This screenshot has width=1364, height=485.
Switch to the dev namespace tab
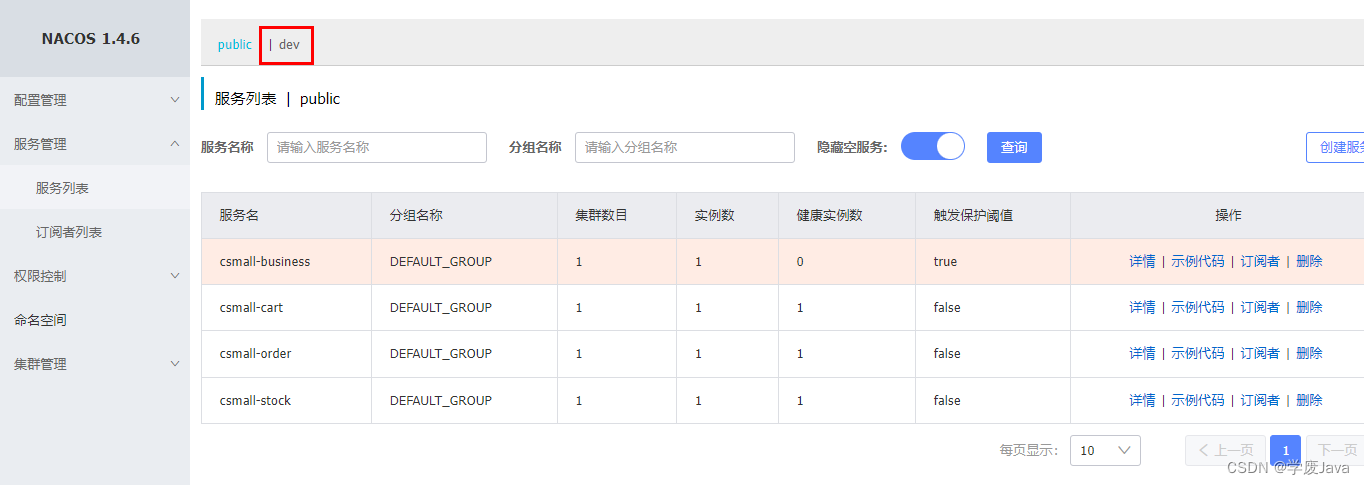click(x=289, y=45)
